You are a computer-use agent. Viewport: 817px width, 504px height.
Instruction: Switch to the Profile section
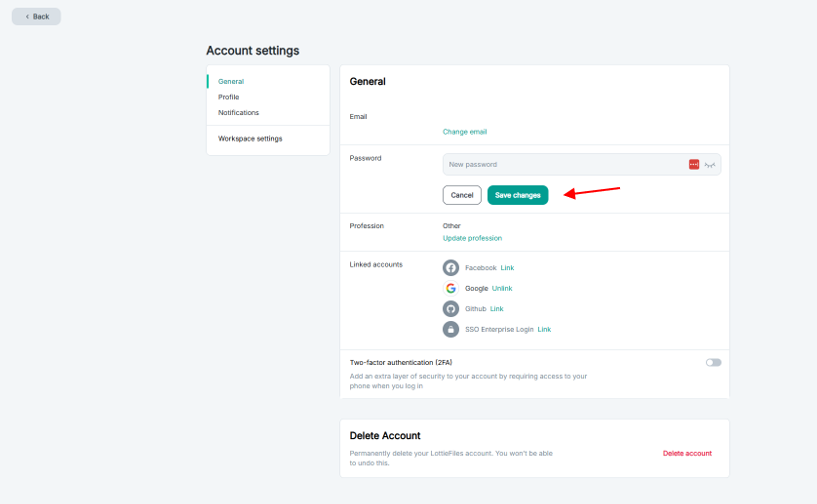click(x=229, y=97)
